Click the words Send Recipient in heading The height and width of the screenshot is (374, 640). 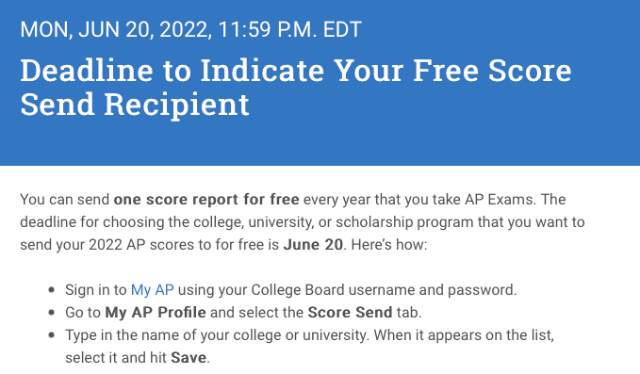(x=135, y=104)
